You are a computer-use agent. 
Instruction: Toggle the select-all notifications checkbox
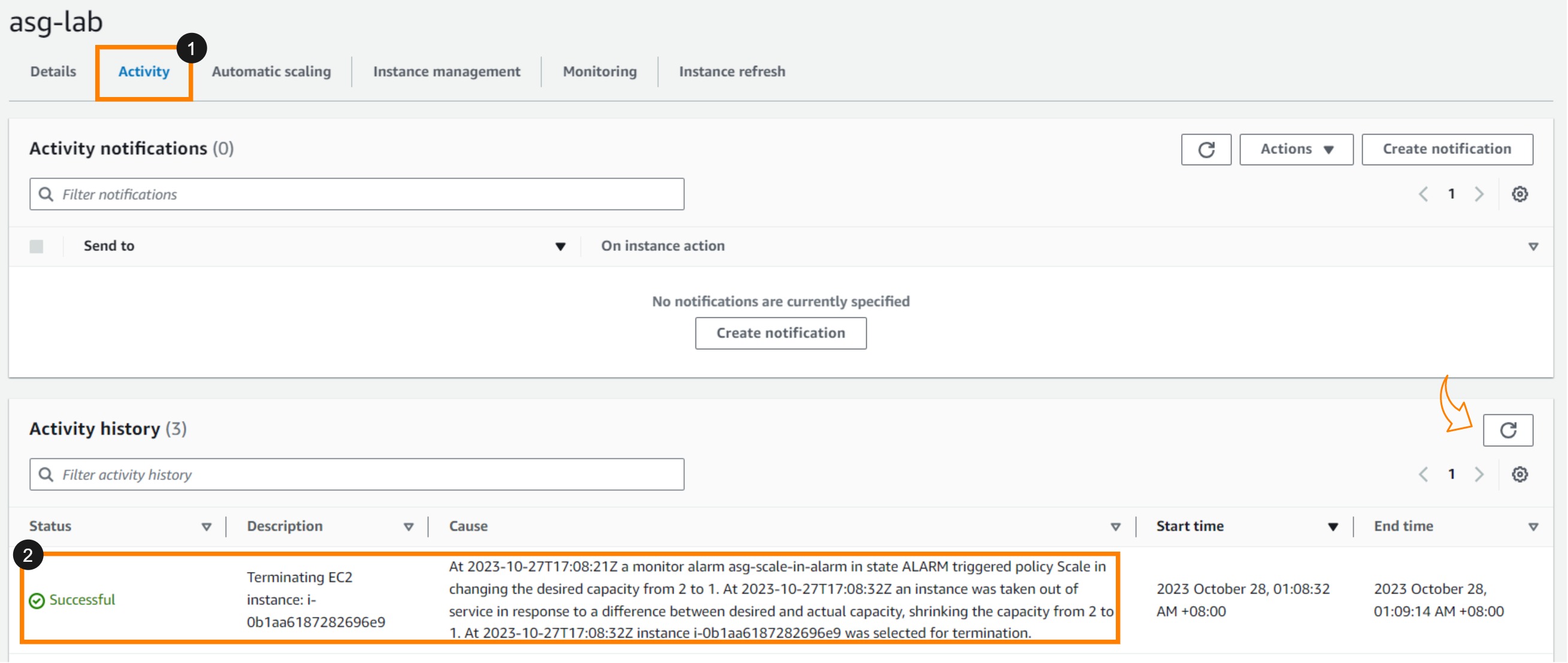point(37,246)
